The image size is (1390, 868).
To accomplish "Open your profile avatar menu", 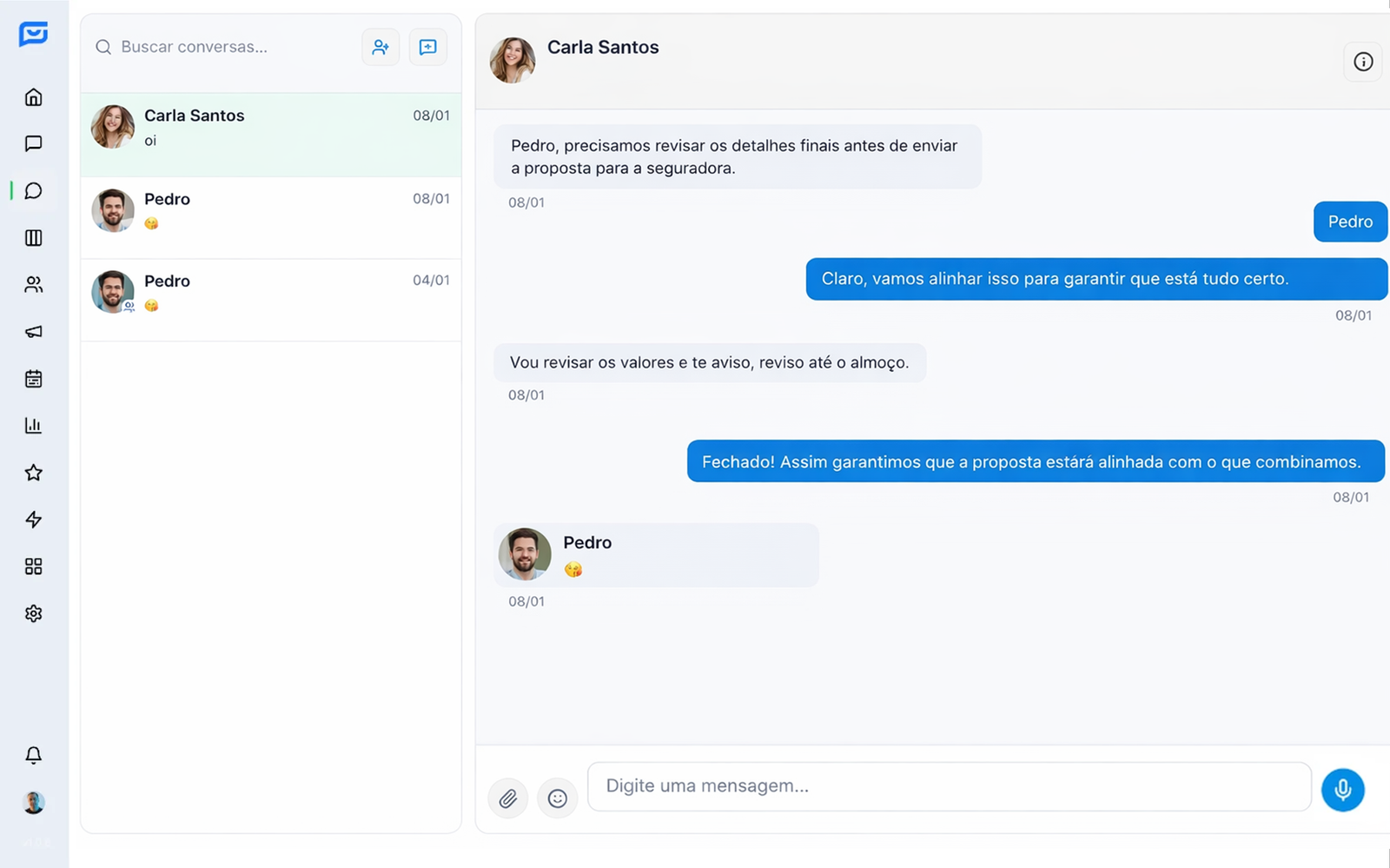I will pos(33,803).
